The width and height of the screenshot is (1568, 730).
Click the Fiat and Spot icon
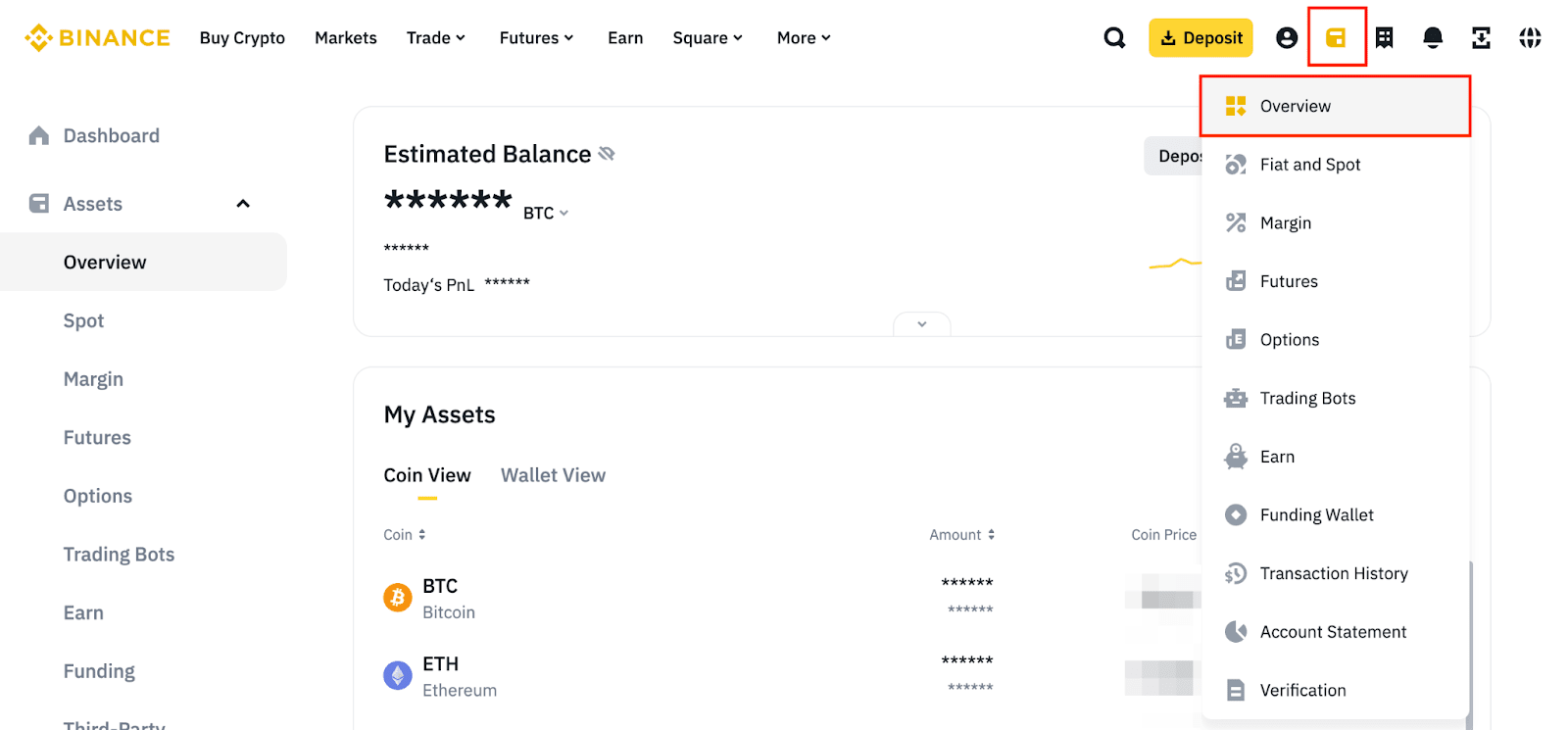[1236, 165]
